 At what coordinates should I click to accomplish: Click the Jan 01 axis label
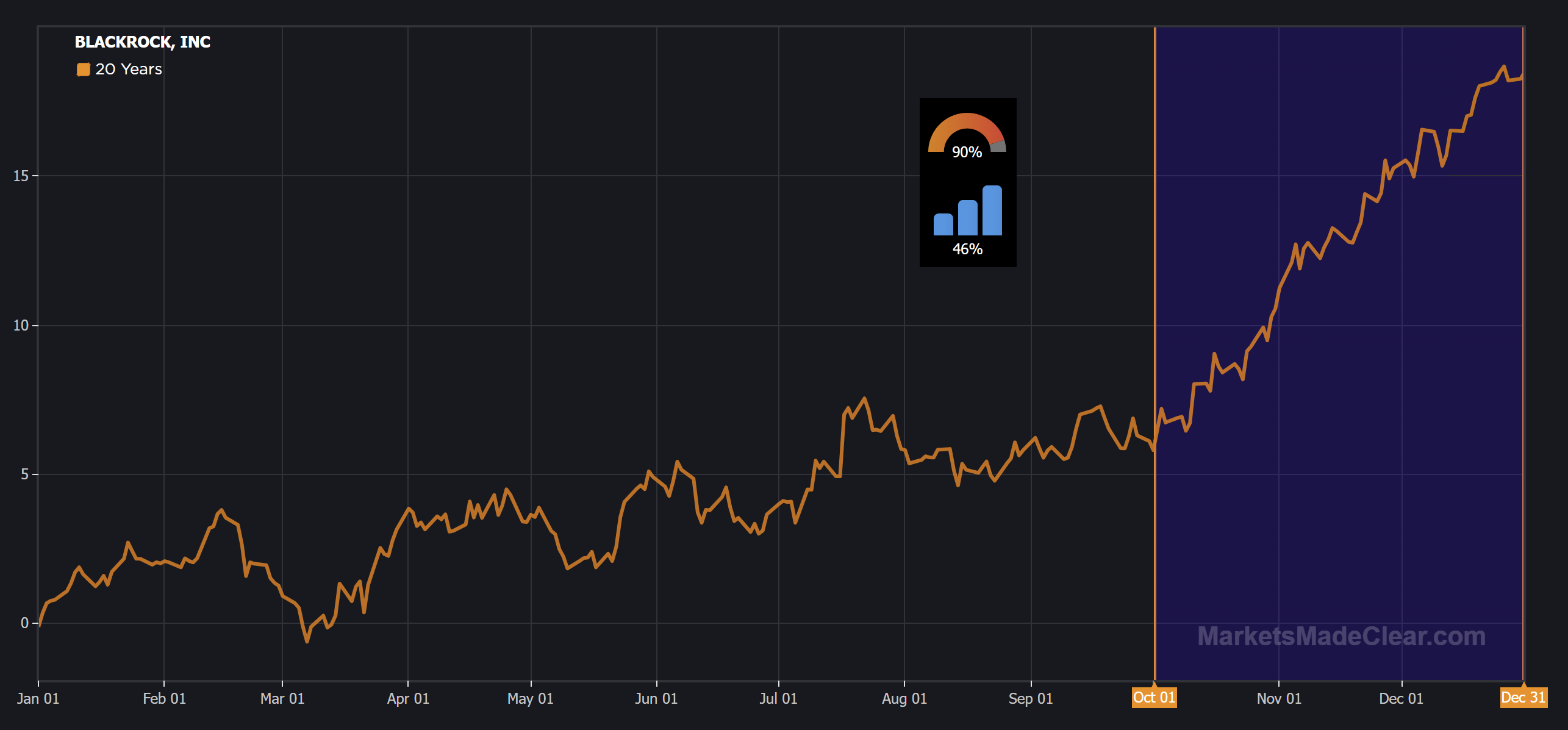(38, 699)
